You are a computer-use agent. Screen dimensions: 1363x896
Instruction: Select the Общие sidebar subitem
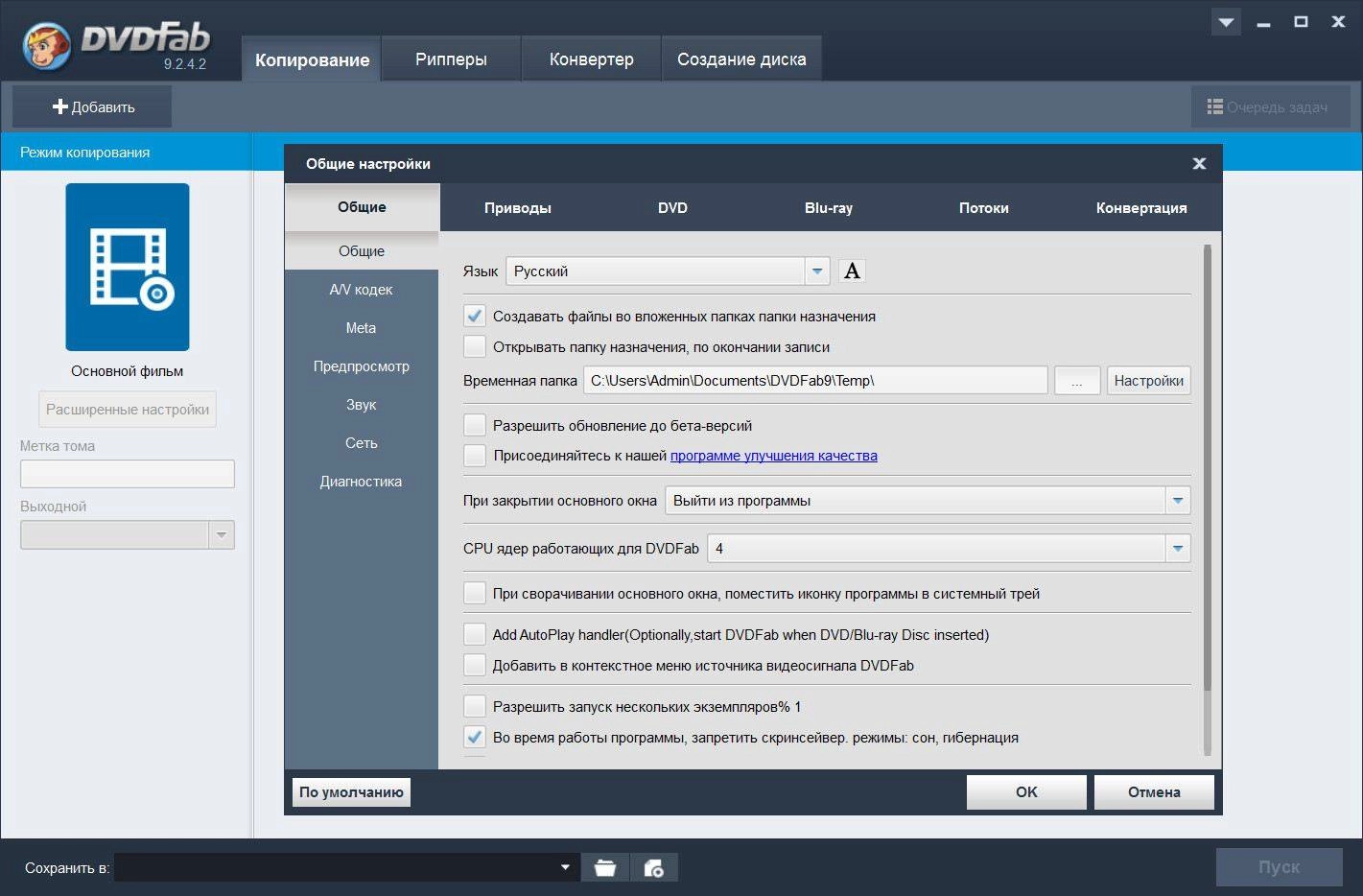click(361, 250)
